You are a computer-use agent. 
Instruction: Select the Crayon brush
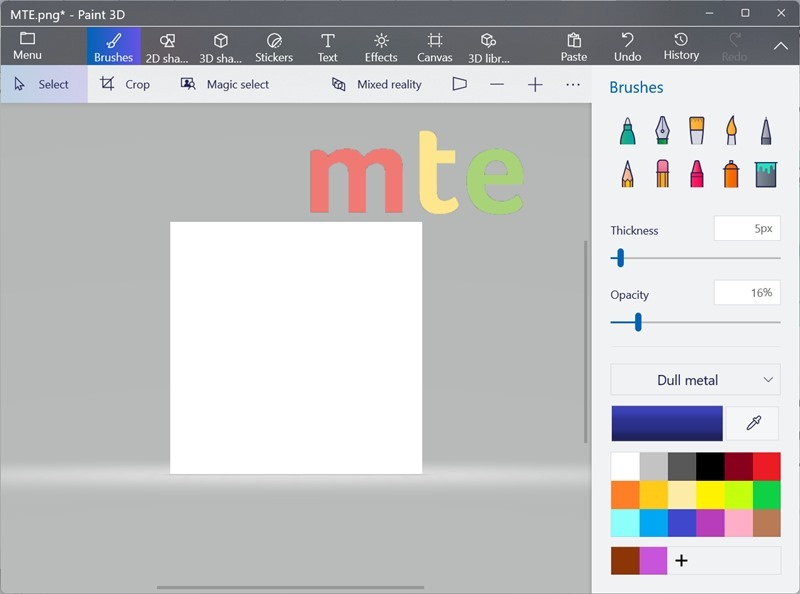tap(697, 173)
